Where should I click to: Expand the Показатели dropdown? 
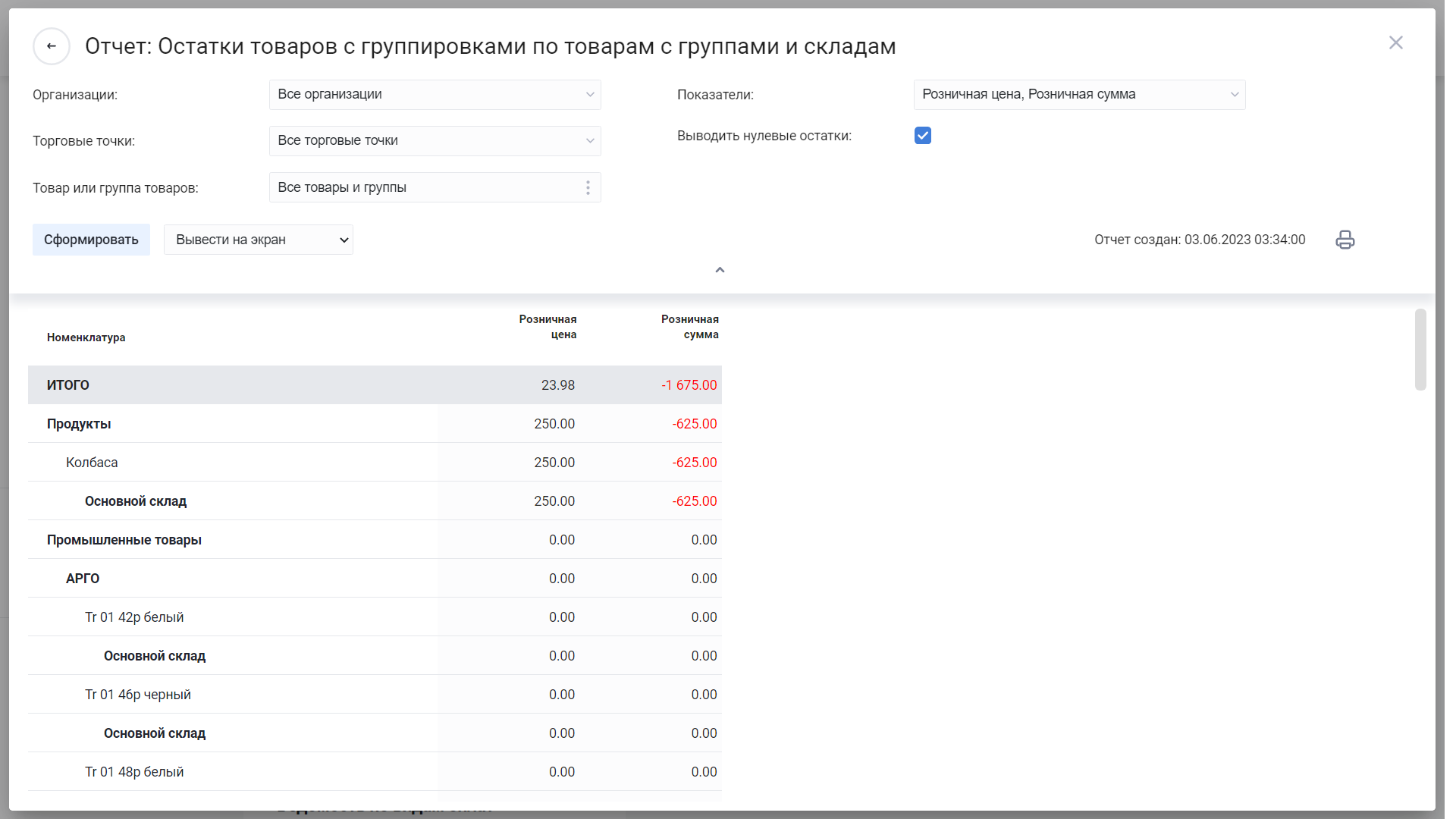(1078, 95)
